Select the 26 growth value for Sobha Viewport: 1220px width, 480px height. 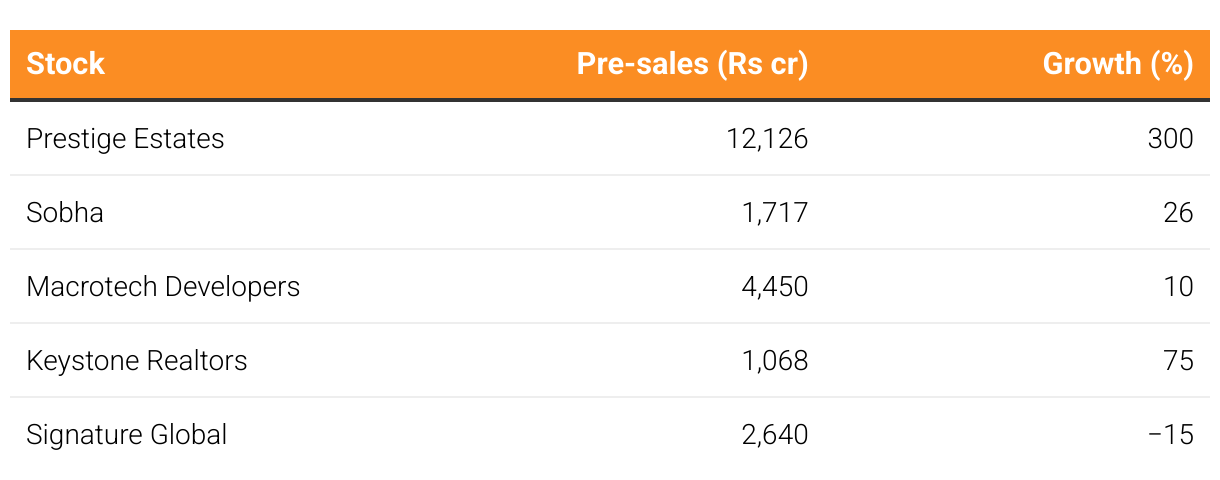[1179, 212]
